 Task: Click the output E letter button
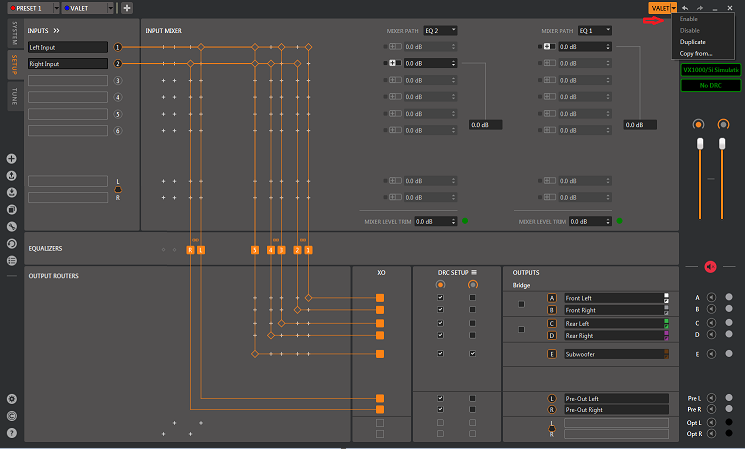coord(552,354)
